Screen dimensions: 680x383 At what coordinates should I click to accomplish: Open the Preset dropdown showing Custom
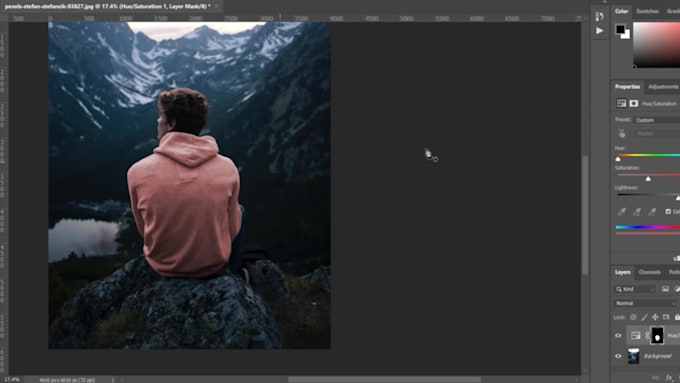[657, 120]
